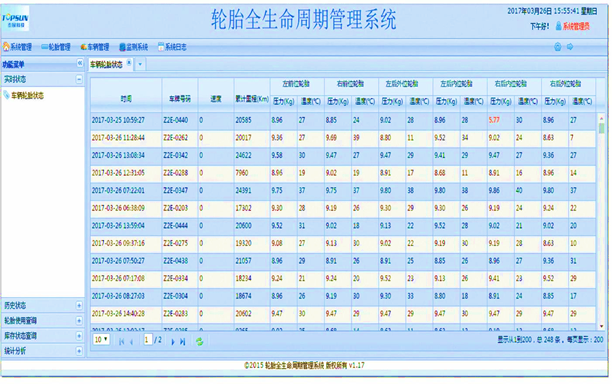This screenshot has height=384, width=612.
Task: Click the scrollbar down arrow of table
Action: [x=601, y=326]
